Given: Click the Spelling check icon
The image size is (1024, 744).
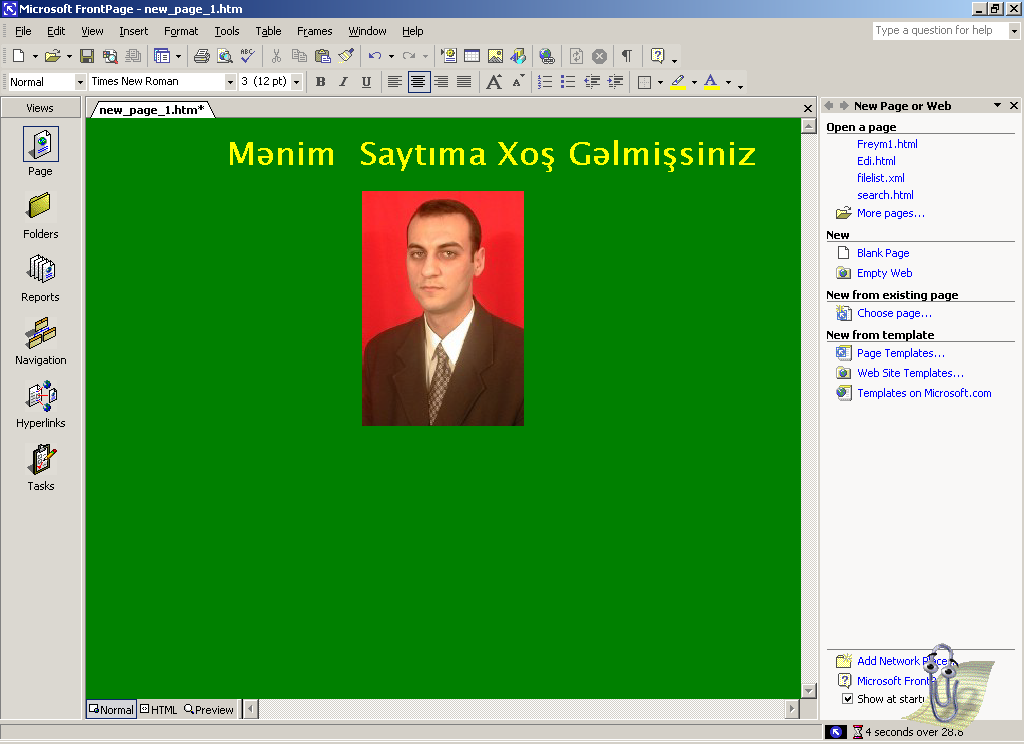Looking at the screenshot, I should coord(248,56).
